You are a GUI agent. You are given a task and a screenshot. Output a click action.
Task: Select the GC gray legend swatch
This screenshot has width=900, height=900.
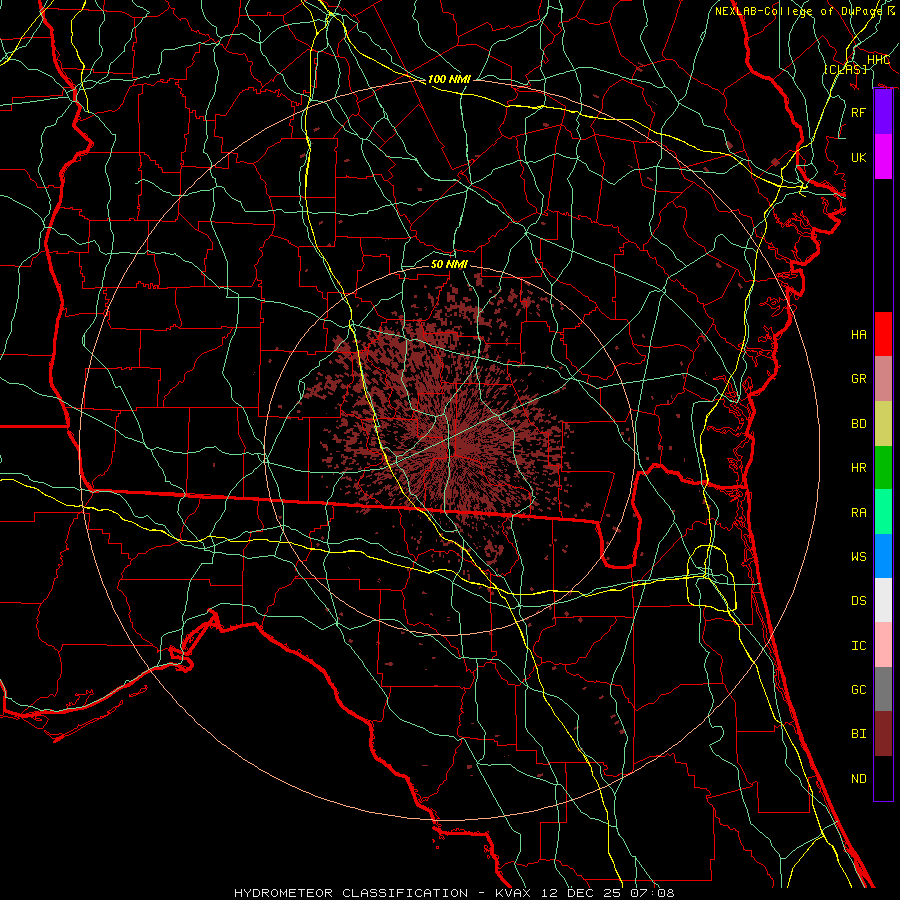(x=883, y=689)
